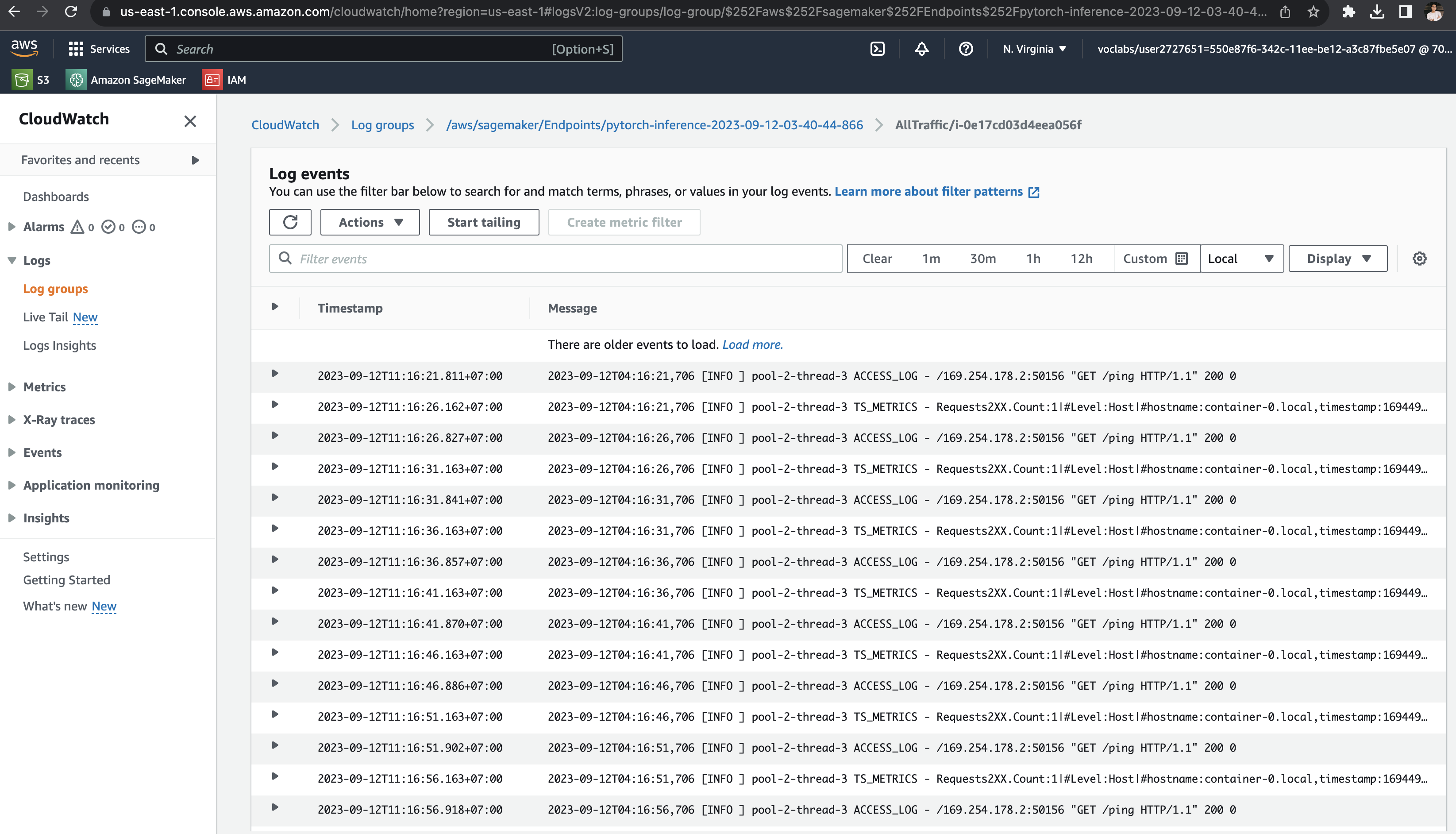Open Dashboards in sidebar

pos(56,197)
